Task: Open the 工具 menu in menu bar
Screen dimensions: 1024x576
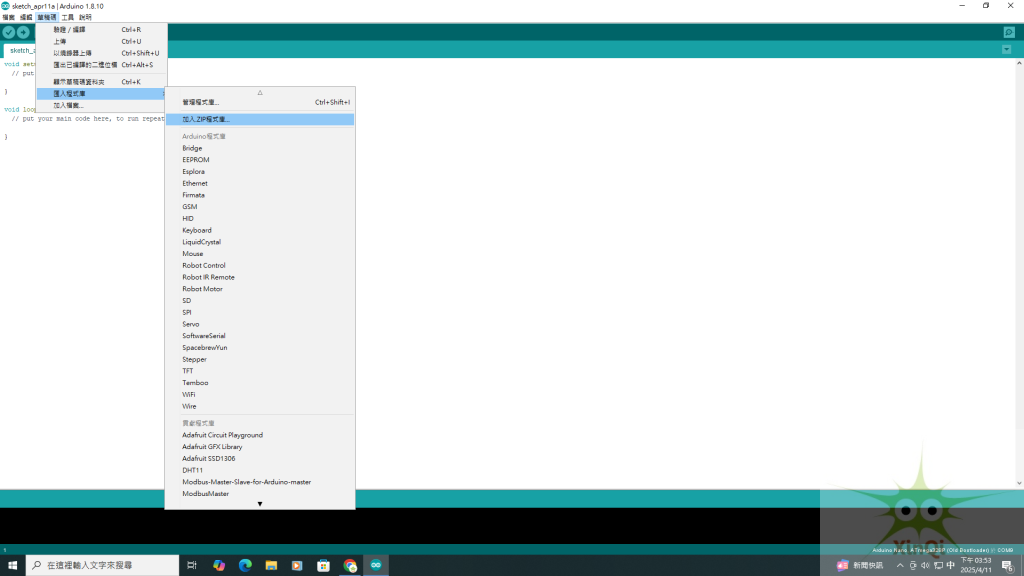Action: point(68,17)
